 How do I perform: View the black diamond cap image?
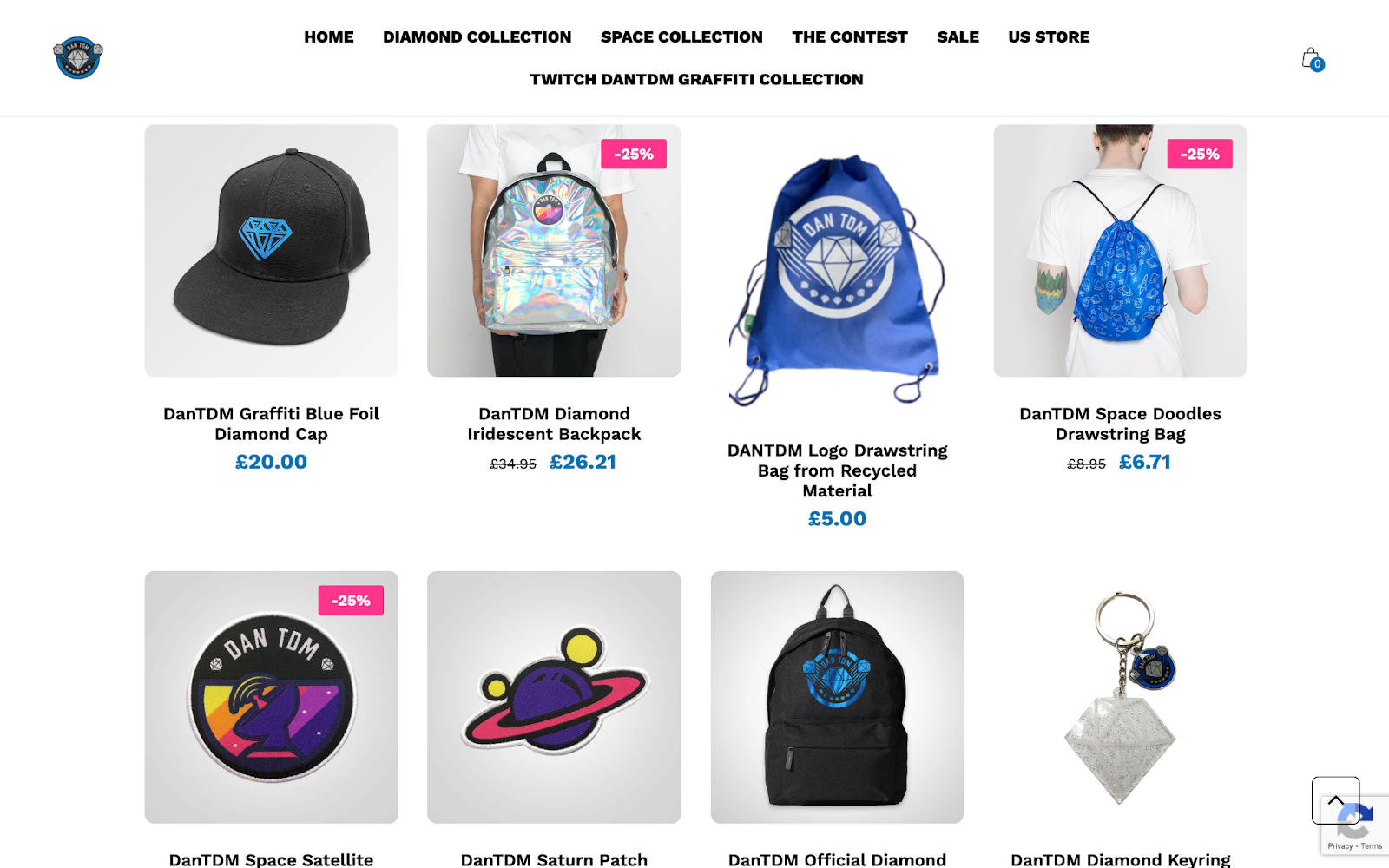coord(271,251)
